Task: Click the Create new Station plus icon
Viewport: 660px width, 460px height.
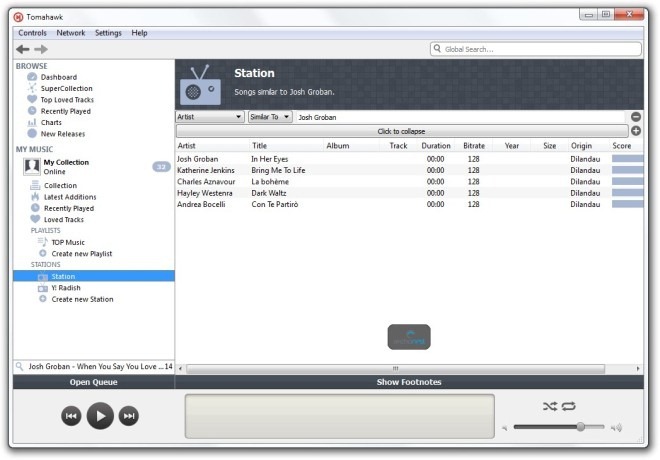Action: (42, 299)
